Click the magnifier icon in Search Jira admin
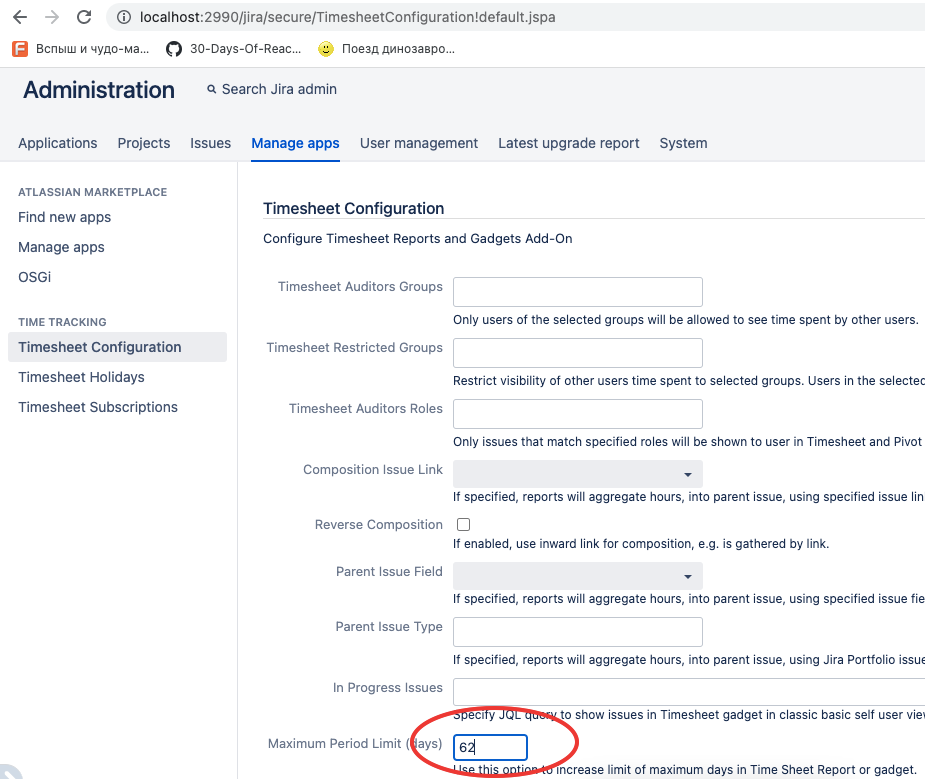The width and height of the screenshot is (925, 779). click(x=211, y=89)
